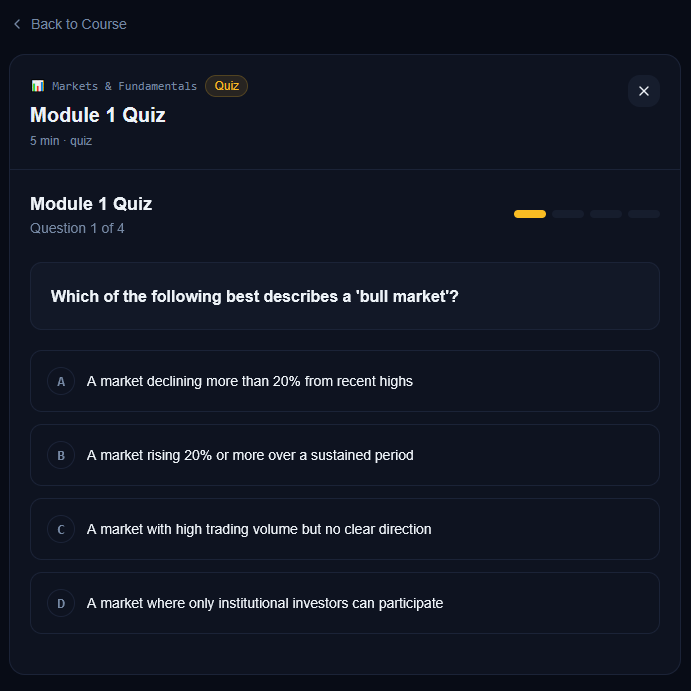Choose the 'B' letter circle option

[61, 455]
